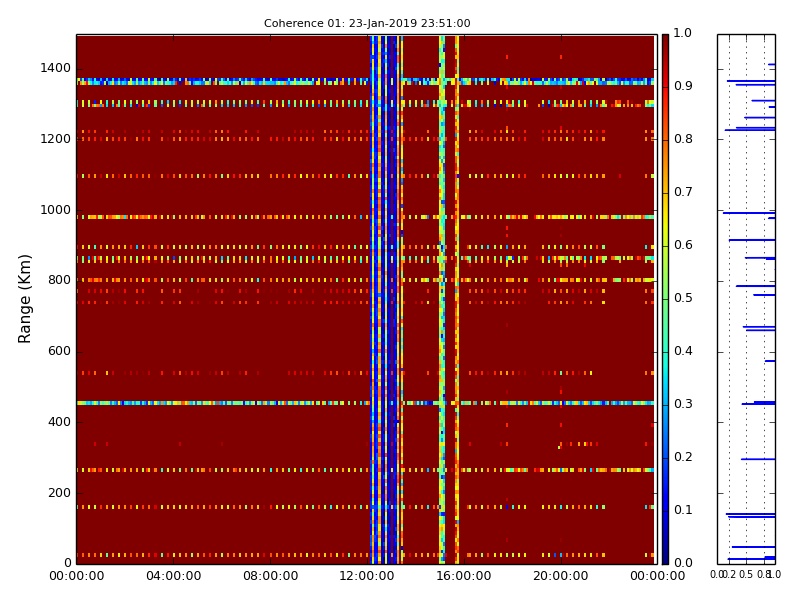Viewport: 800px width, 600px height.
Task: Select the 1200 range tick label
Action: coord(56,139)
